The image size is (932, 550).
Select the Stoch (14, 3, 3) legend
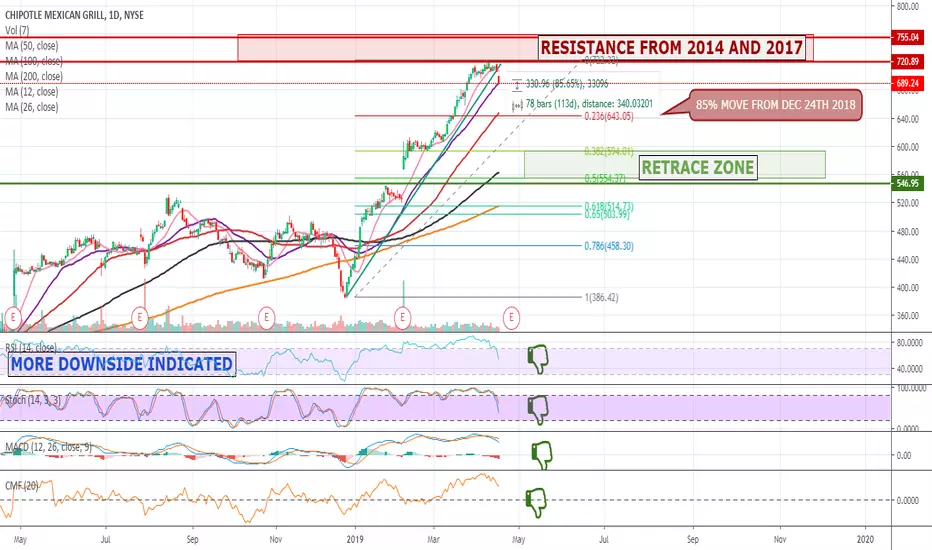pos(33,400)
